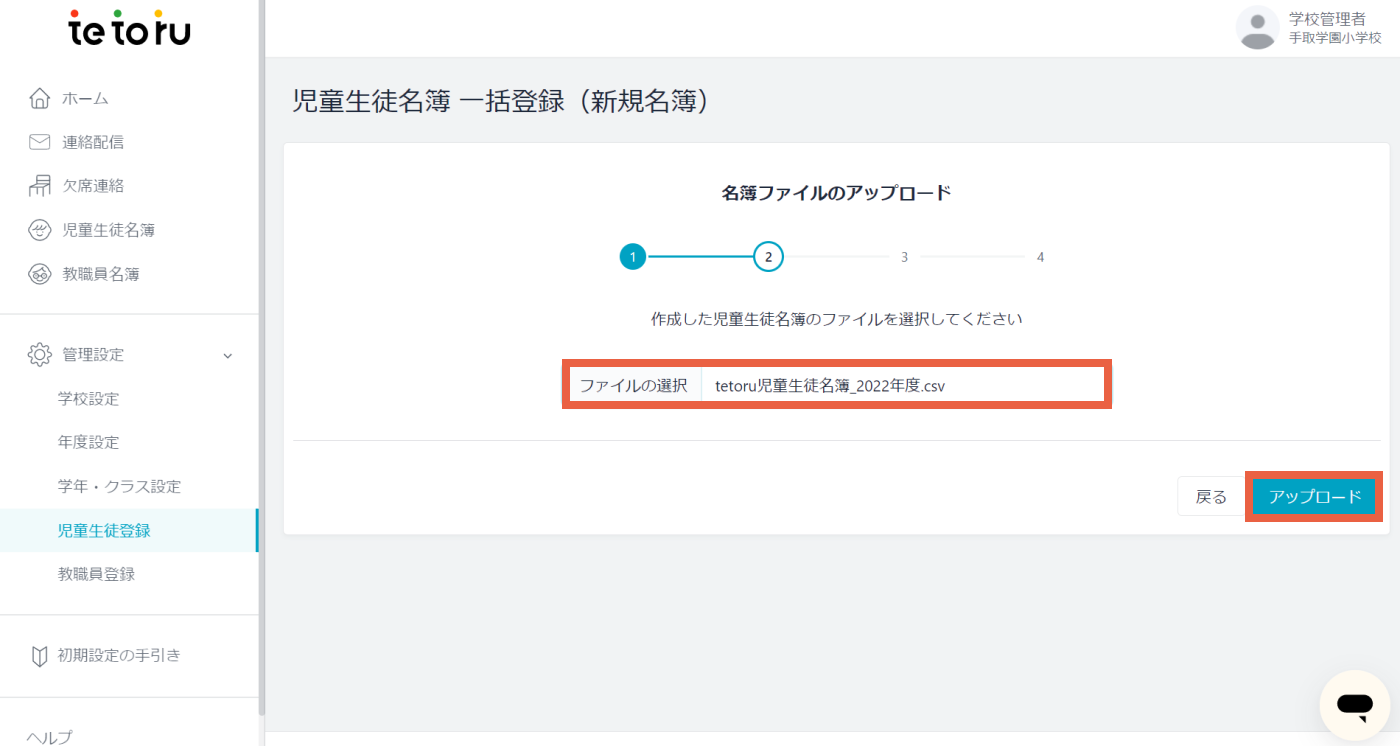Open ホーム in the sidebar
Screen dimensions: 1400x746
point(85,98)
